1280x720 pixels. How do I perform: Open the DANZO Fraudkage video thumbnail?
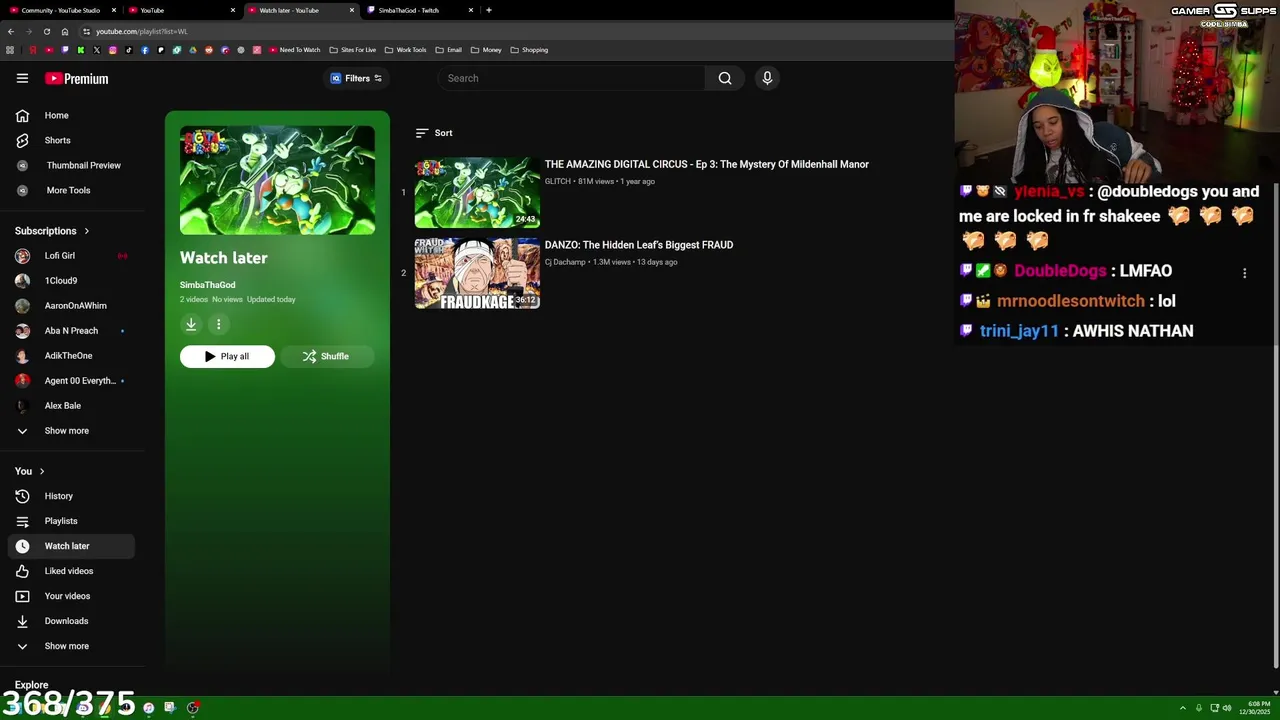coord(477,273)
